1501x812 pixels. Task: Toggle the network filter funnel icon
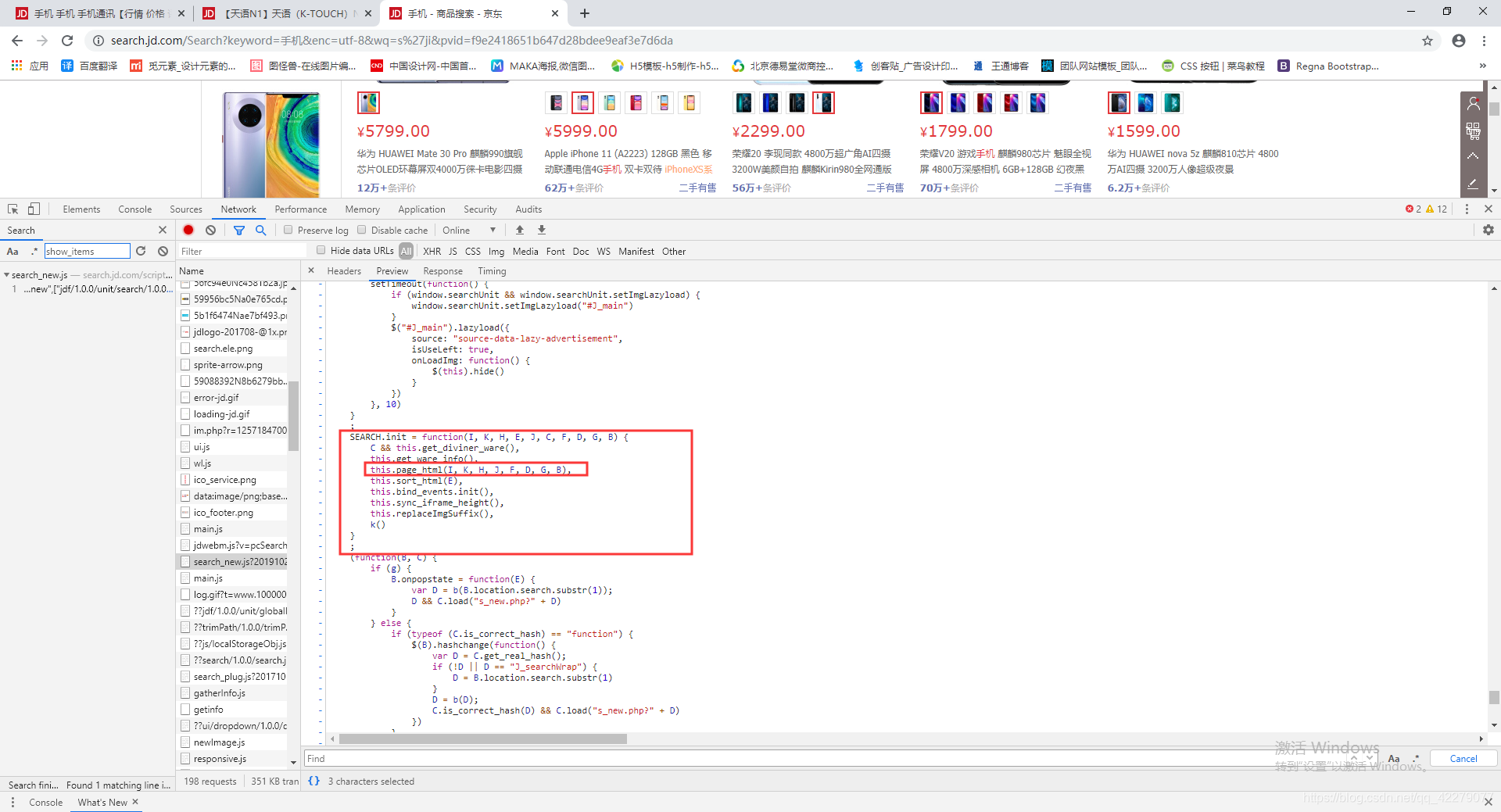point(239,230)
